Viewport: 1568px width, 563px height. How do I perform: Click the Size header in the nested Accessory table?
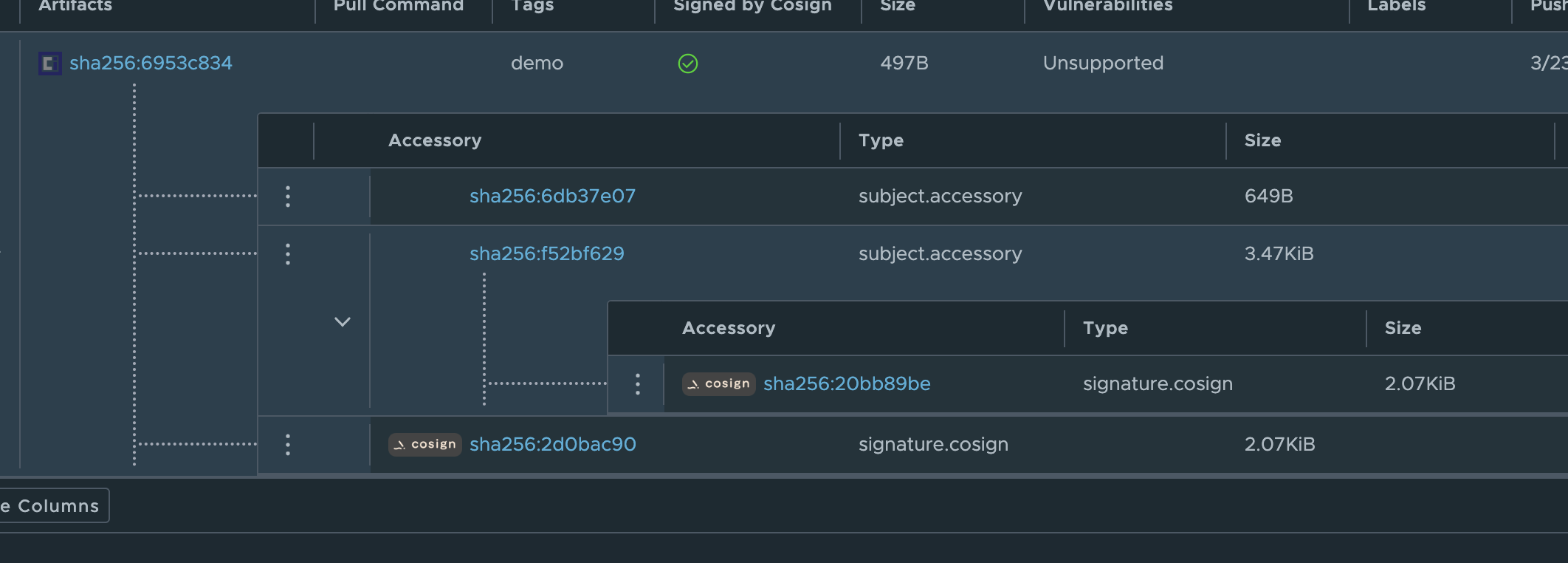[x=1402, y=327]
